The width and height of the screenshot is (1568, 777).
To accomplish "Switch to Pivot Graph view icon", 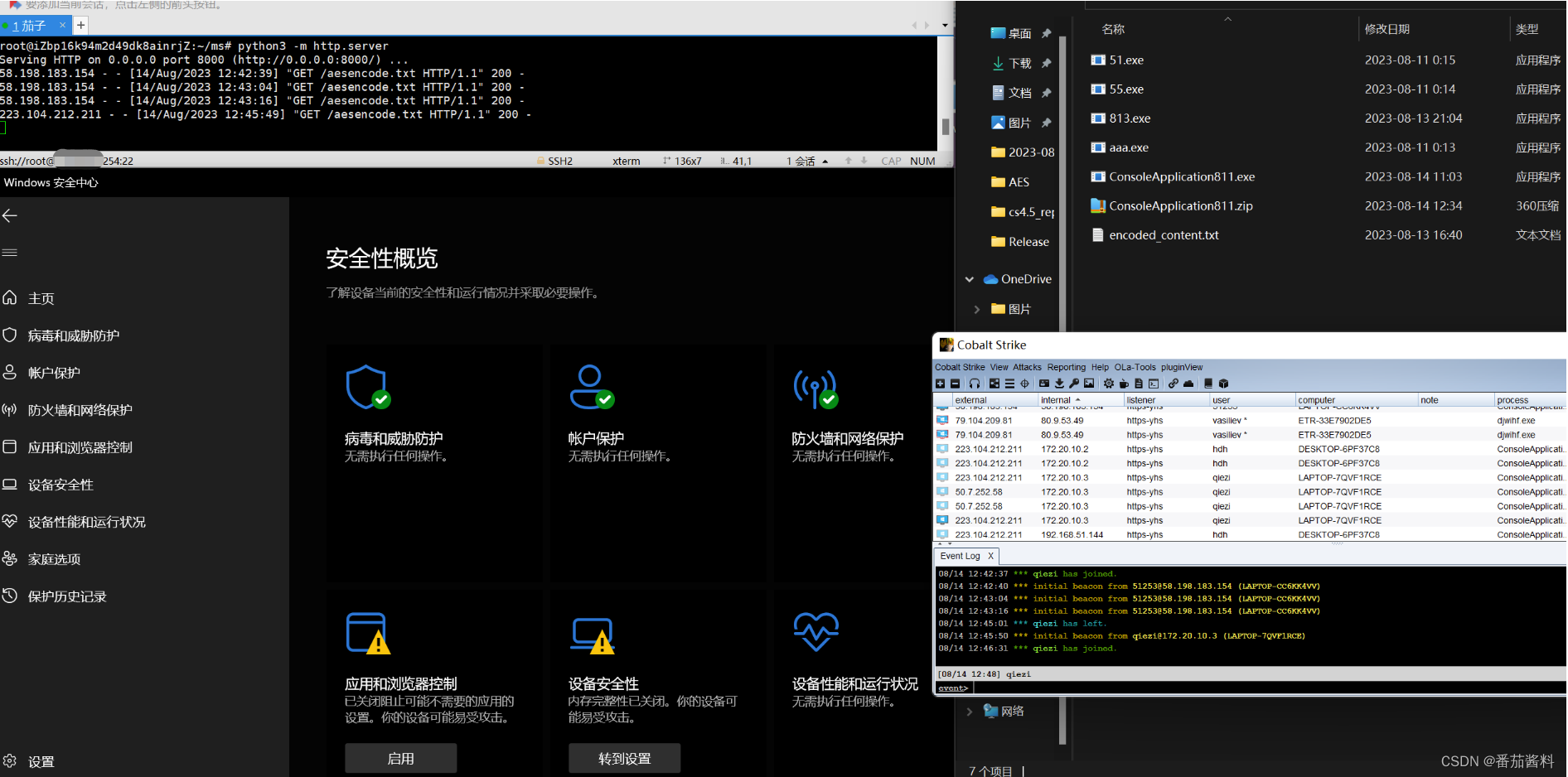I will (x=995, y=384).
